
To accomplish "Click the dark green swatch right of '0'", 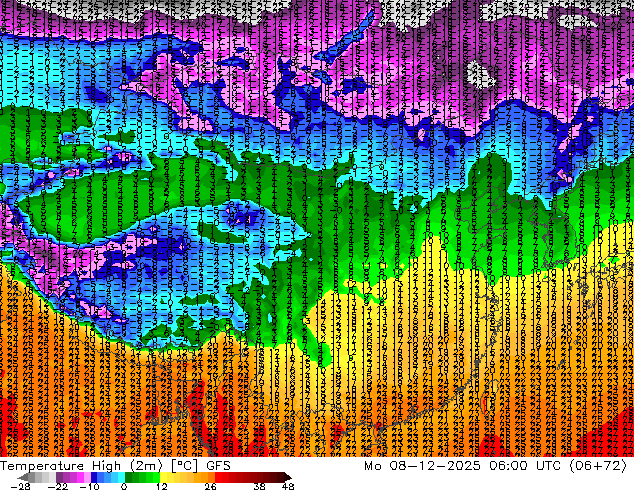I will tap(129, 477).
